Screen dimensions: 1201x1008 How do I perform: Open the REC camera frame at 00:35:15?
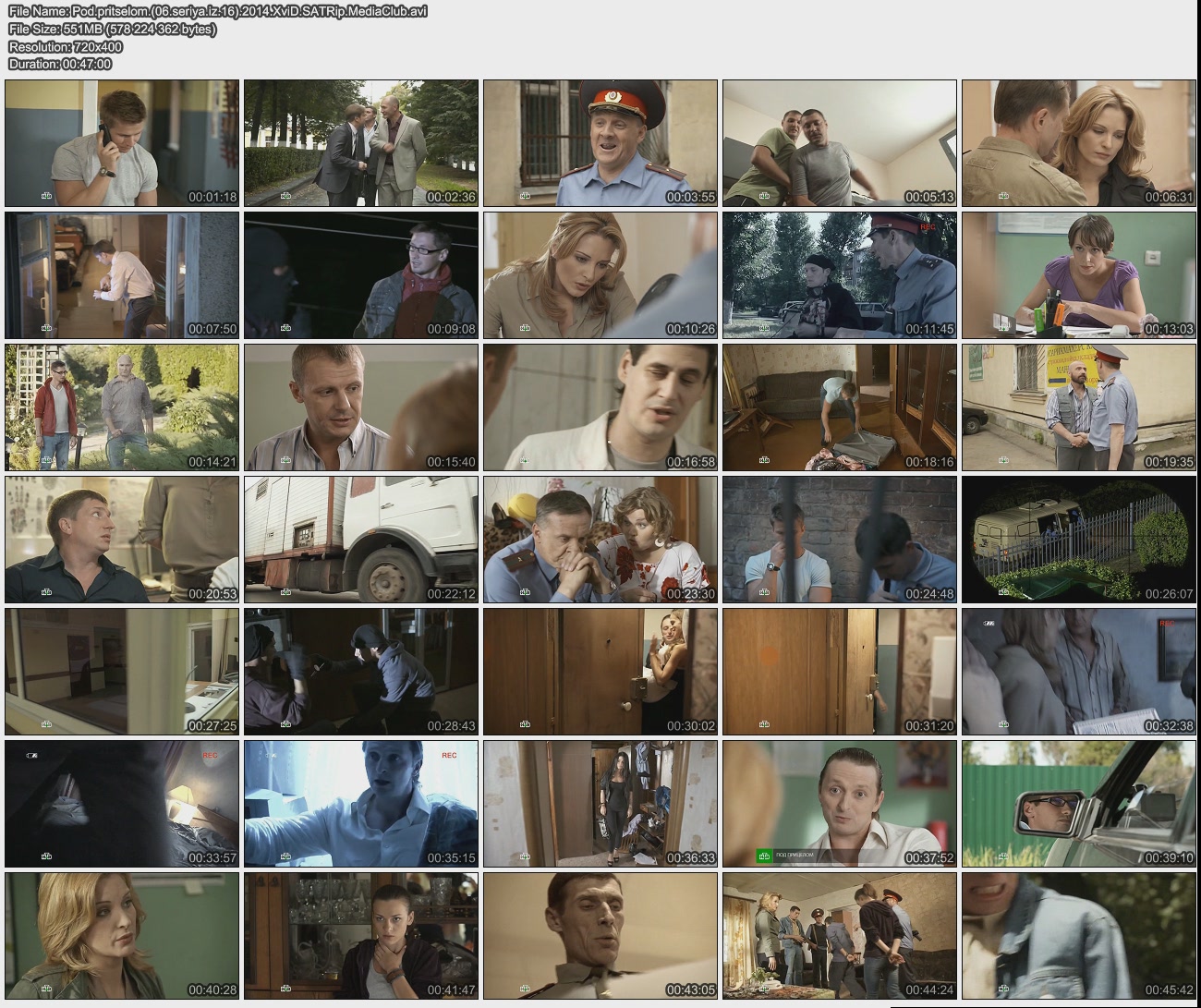pos(361,804)
